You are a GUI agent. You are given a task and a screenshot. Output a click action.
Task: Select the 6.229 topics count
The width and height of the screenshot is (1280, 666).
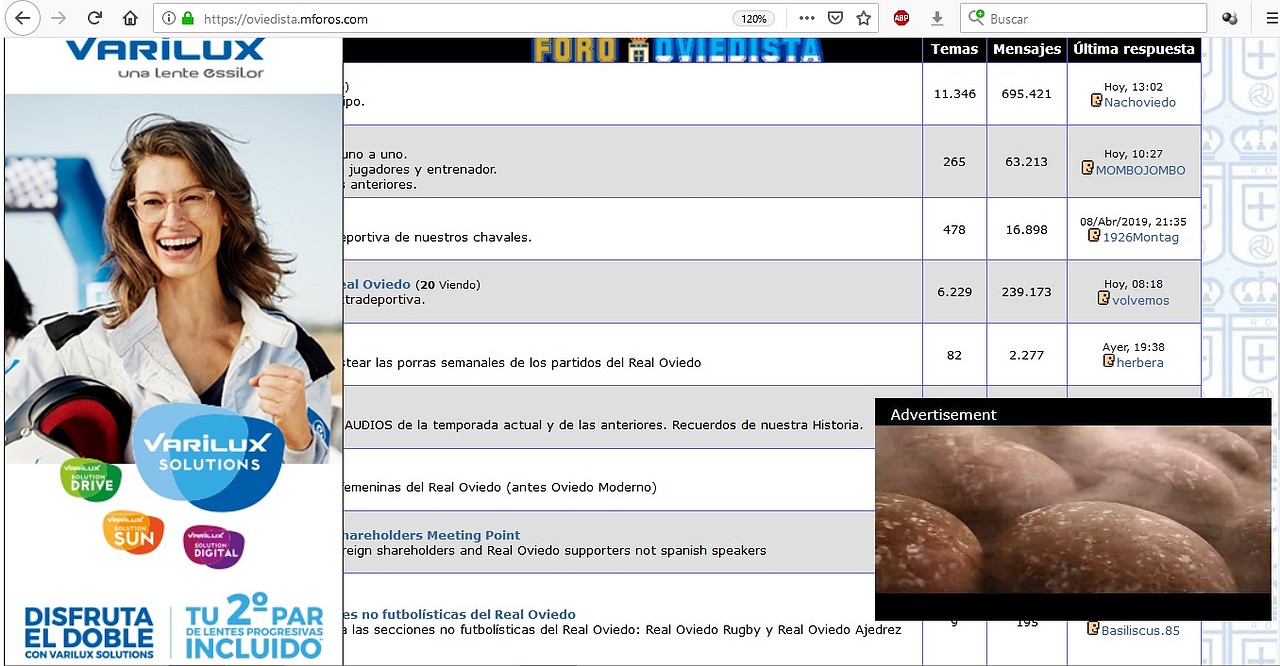tap(954, 292)
